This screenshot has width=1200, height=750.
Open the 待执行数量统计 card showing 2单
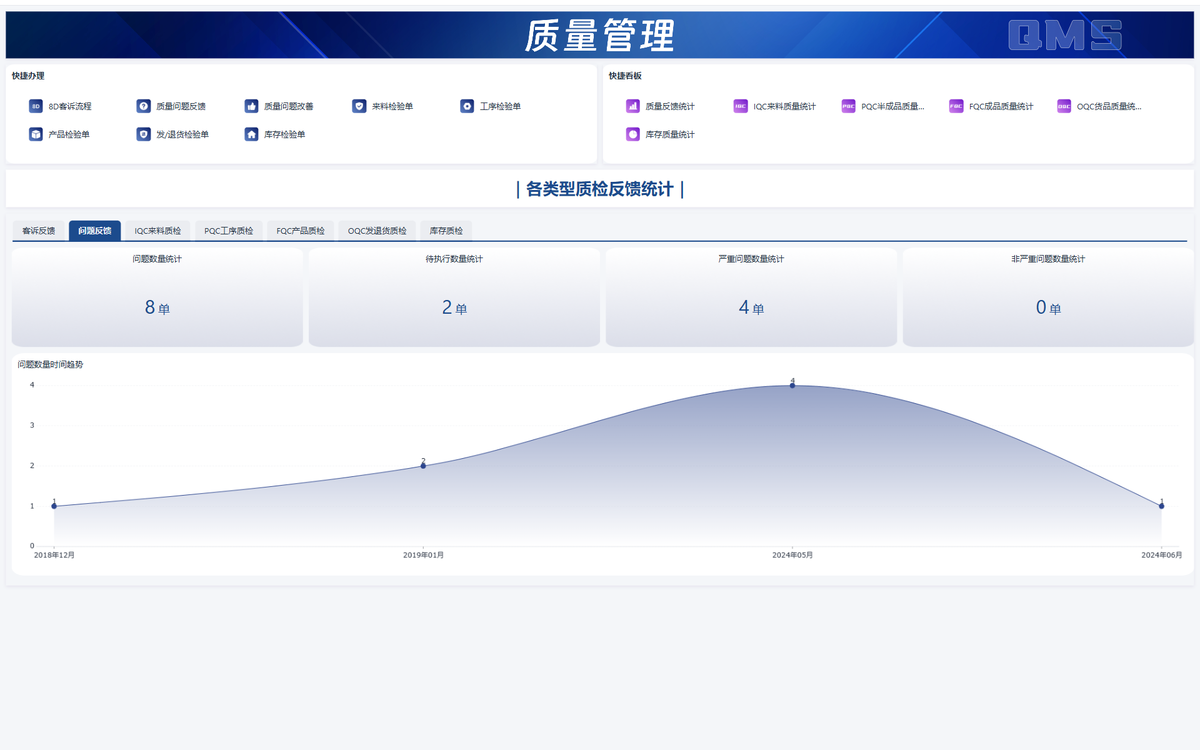(x=454, y=298)
